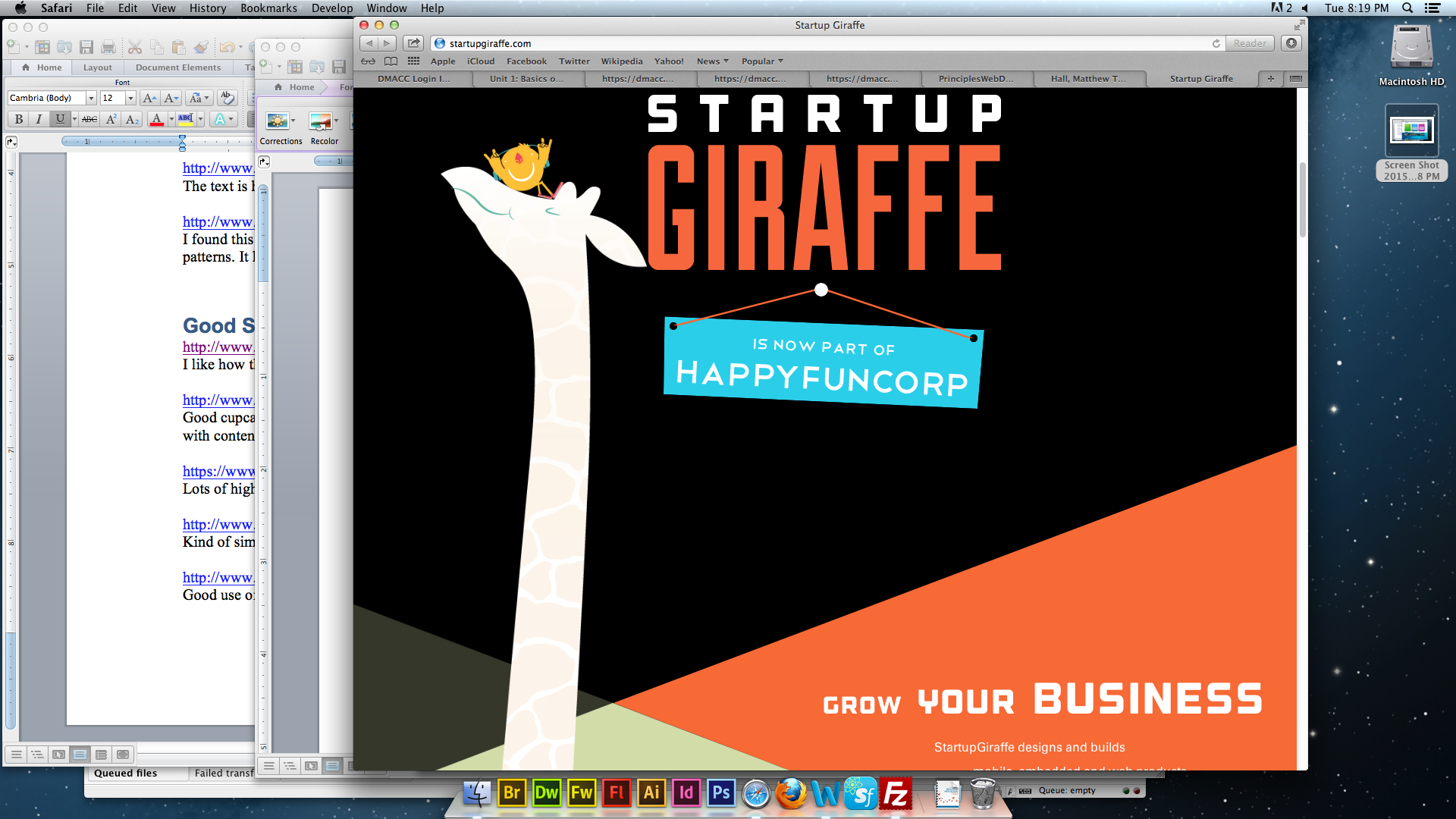
Task: Show Safari Top Sites grid icon
Action: click(x=413, y=61)
